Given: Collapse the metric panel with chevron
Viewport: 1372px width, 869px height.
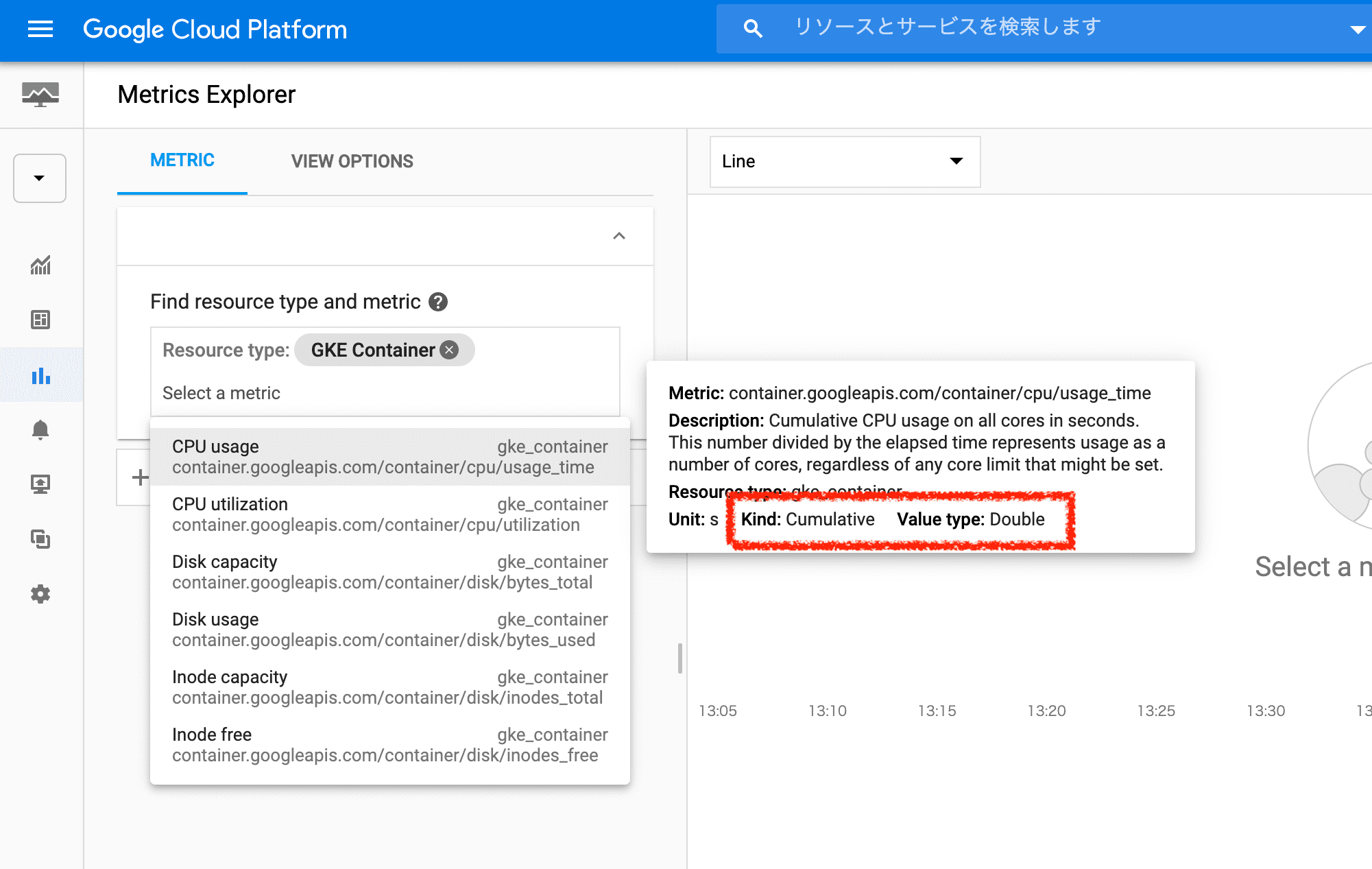Looking at the screenshot, I should pos(619,236).
